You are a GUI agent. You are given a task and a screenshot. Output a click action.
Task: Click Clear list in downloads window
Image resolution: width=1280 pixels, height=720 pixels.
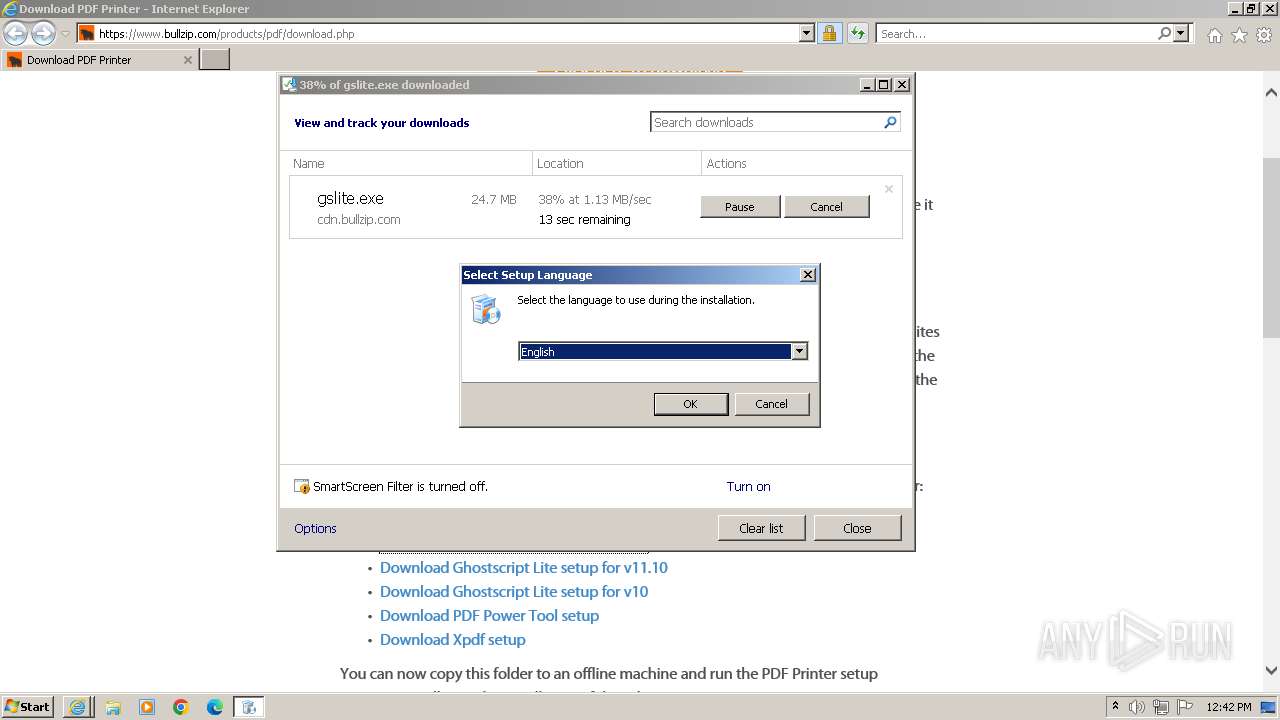coord(761,528)
